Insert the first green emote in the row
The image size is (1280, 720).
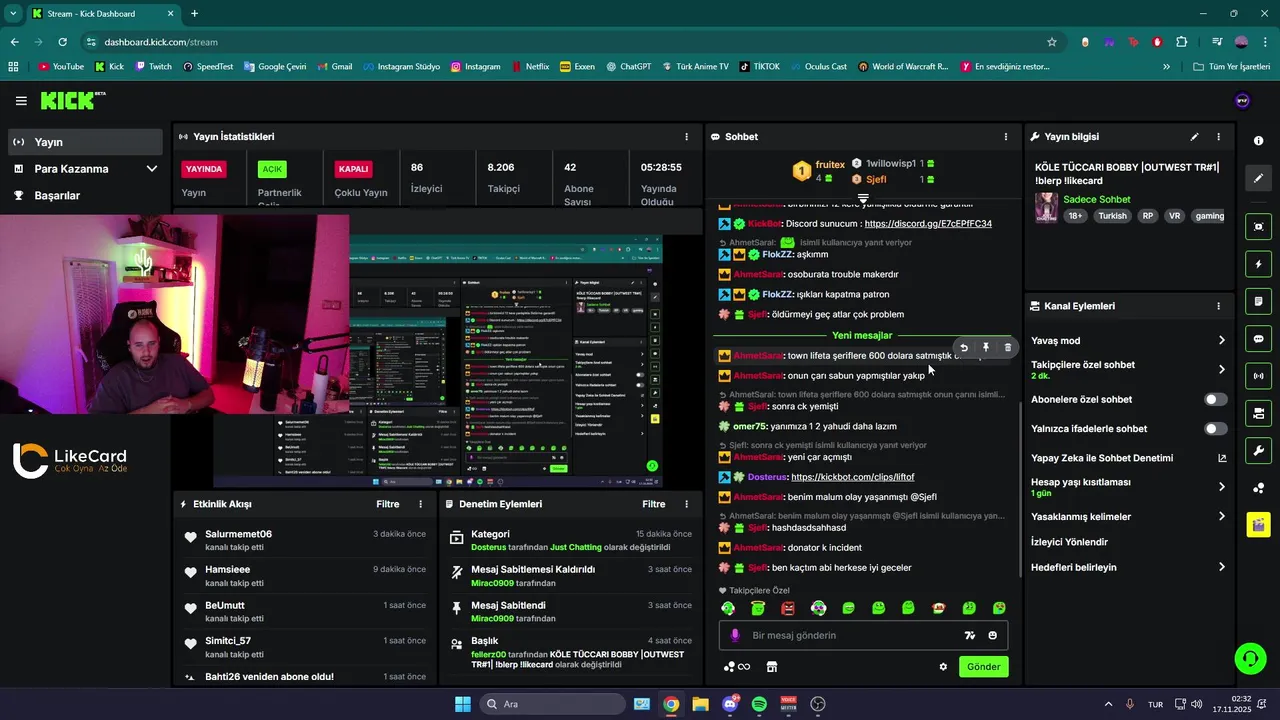click(728, 608)
